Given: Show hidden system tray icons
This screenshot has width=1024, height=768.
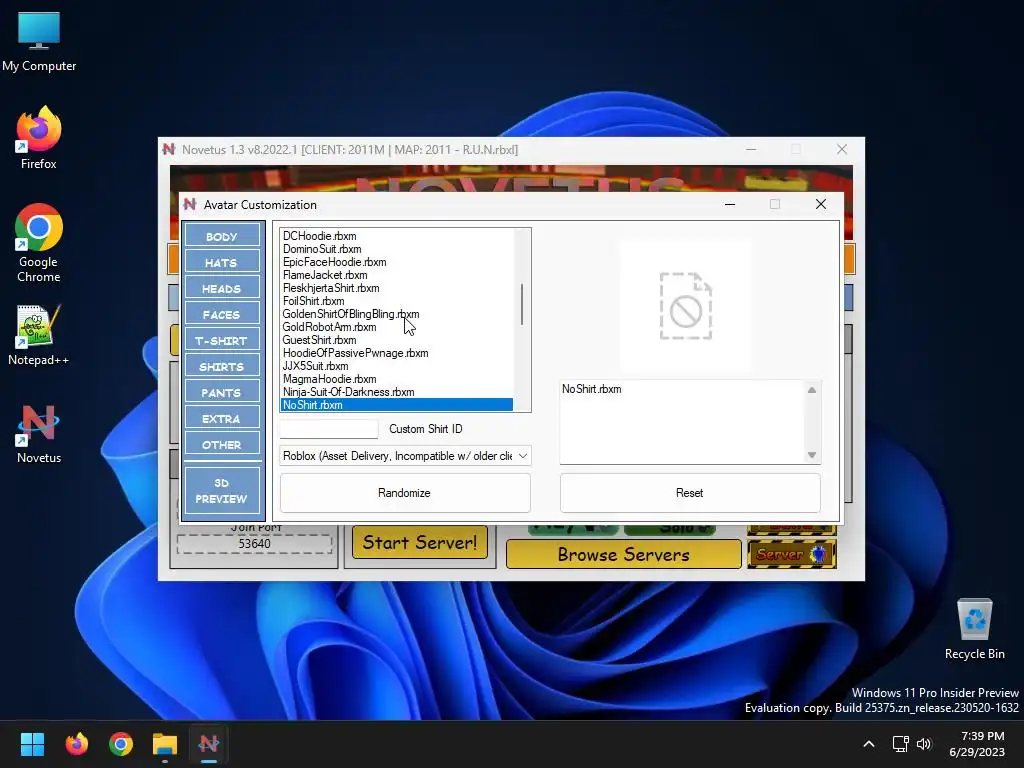Looking at the screenshot, I should (869, 744).
